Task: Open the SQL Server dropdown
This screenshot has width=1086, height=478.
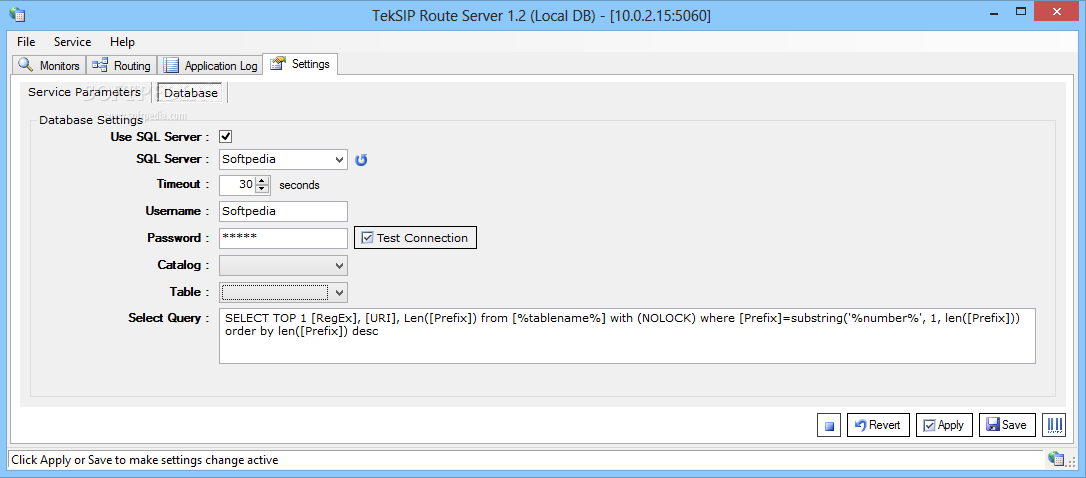Action: click(339, 159)
